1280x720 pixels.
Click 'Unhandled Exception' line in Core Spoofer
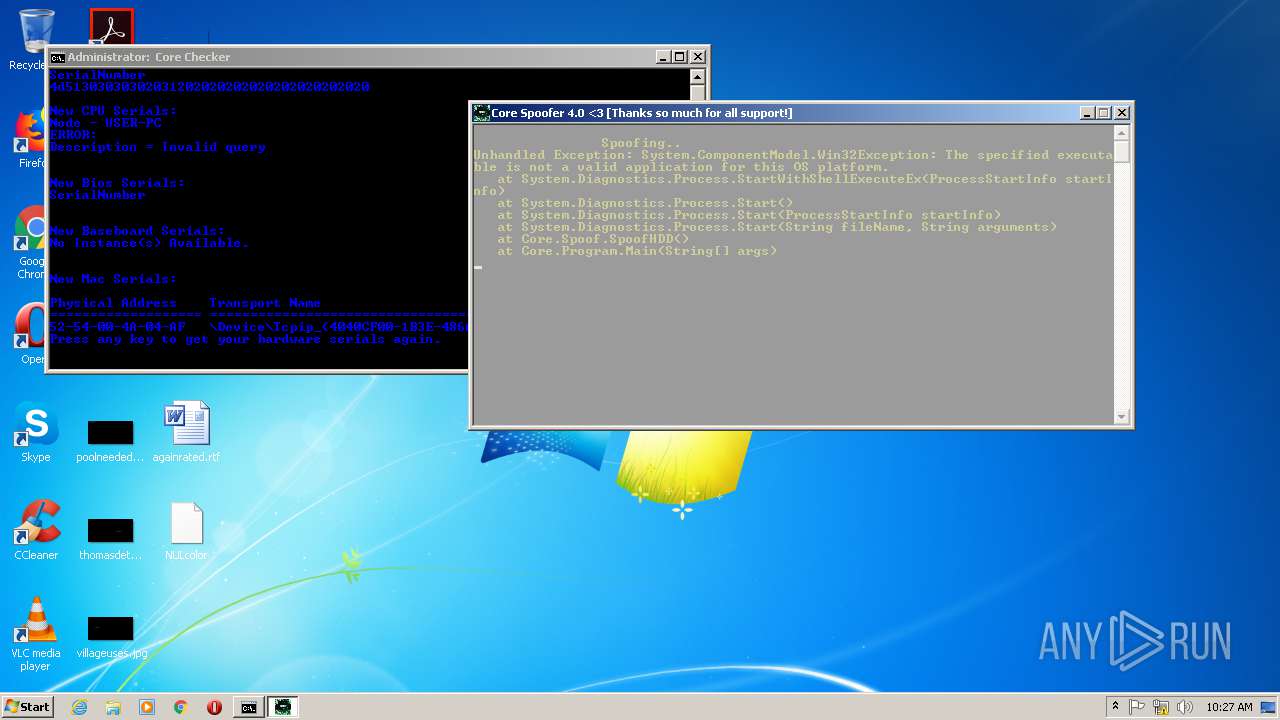[x=793, y=155]
